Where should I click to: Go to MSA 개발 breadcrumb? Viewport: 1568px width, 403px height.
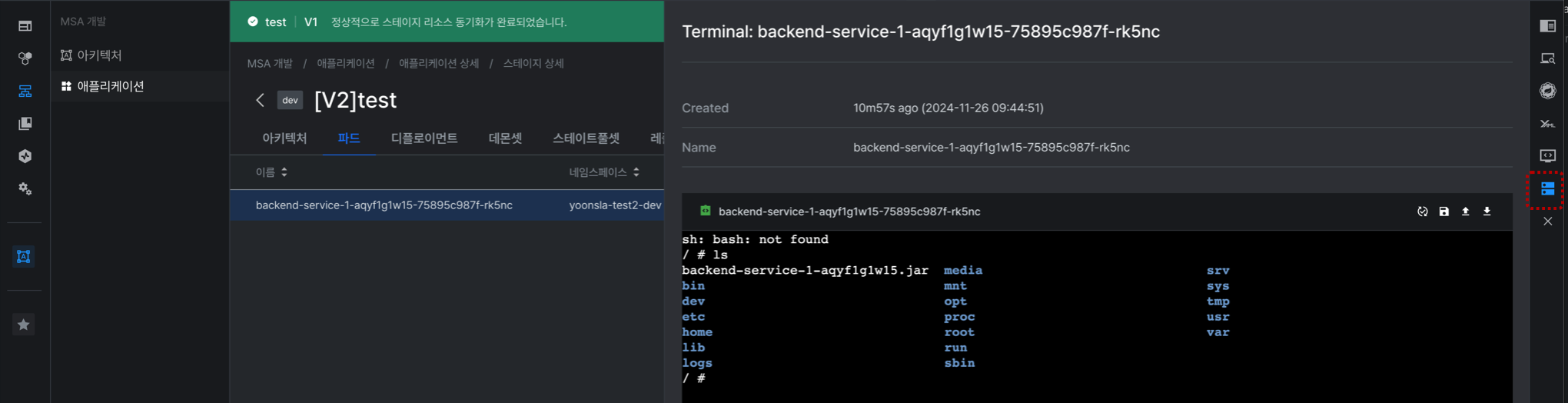(270, 63)
